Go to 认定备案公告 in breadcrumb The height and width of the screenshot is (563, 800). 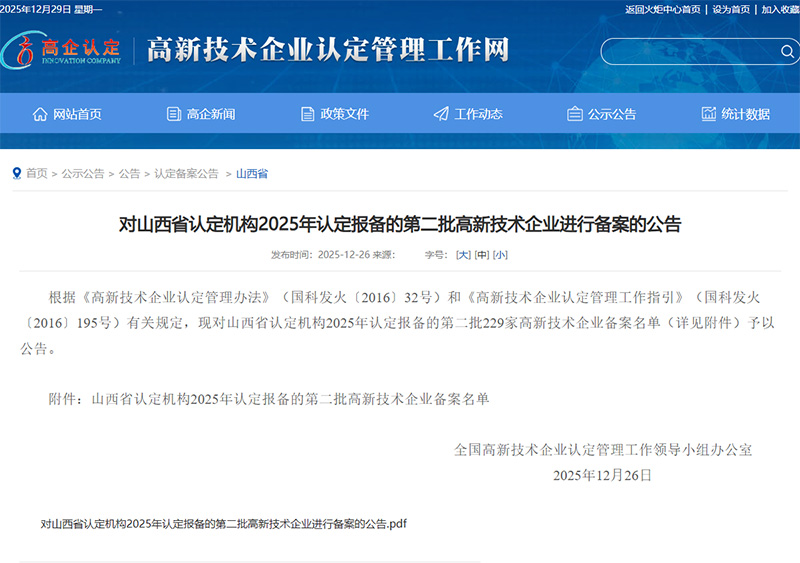(x=186, y=174)
